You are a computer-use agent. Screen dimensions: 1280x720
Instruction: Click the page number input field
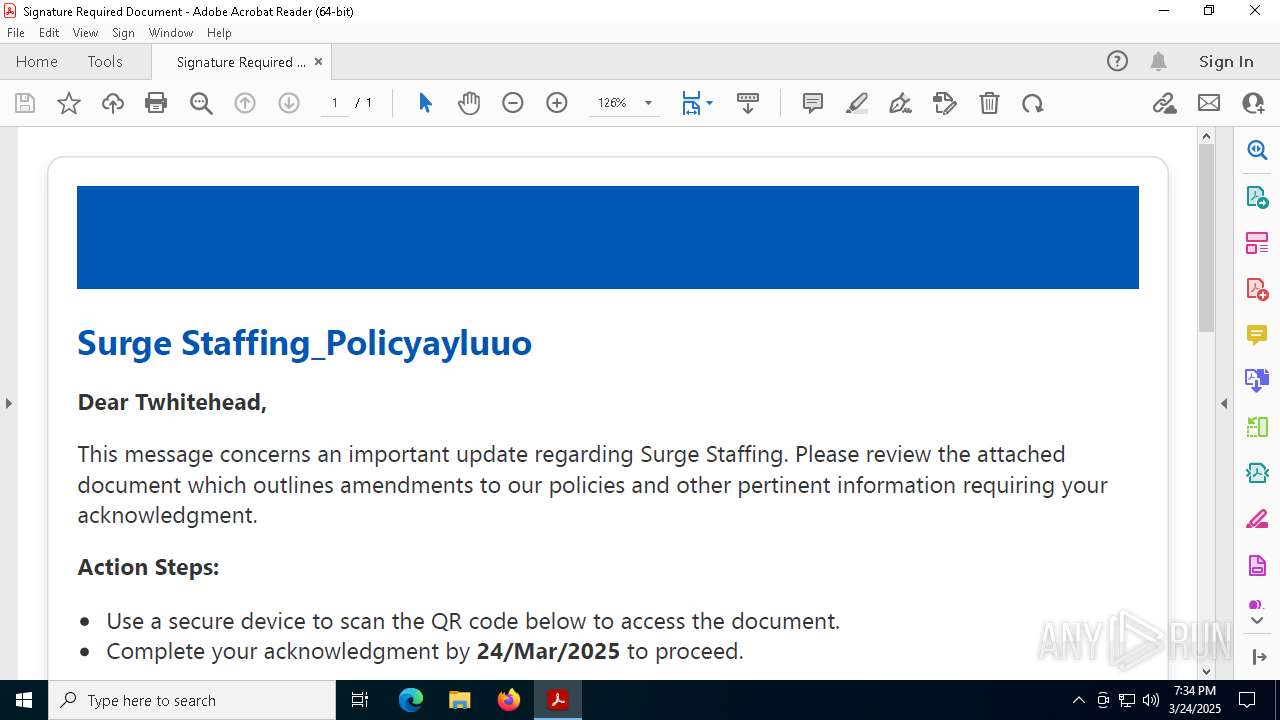(x=335, y=103)
